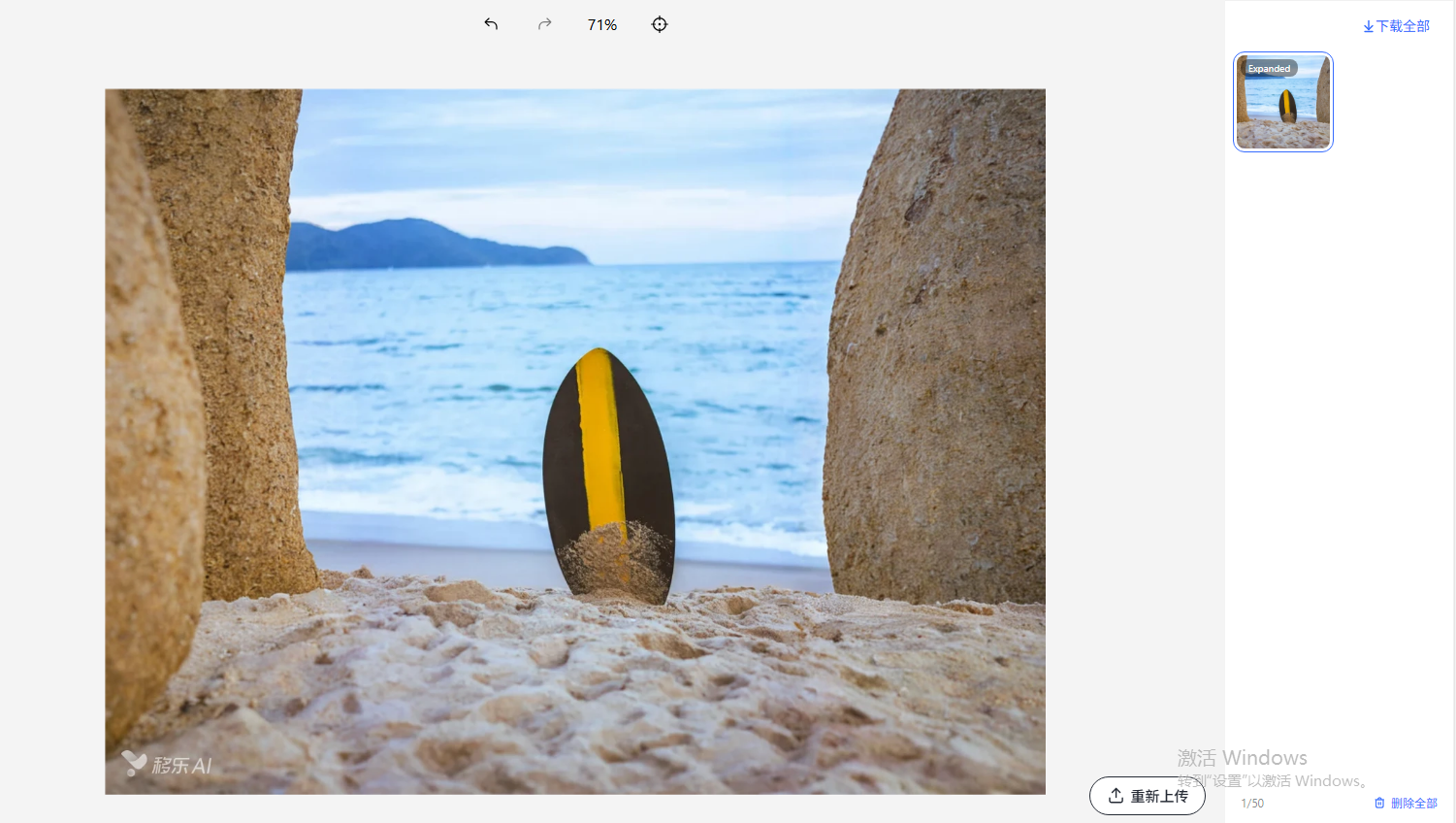Click the 1/50 image counter
The height and width of the screenshot is (823, 1456).
[x=1252, y=803]
